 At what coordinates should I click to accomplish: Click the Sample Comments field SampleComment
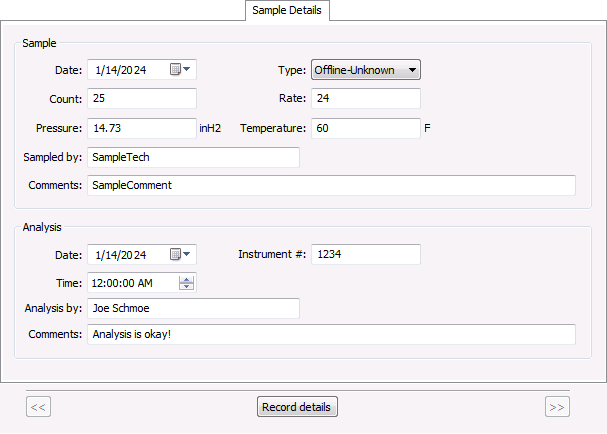[x=331, y=185]
